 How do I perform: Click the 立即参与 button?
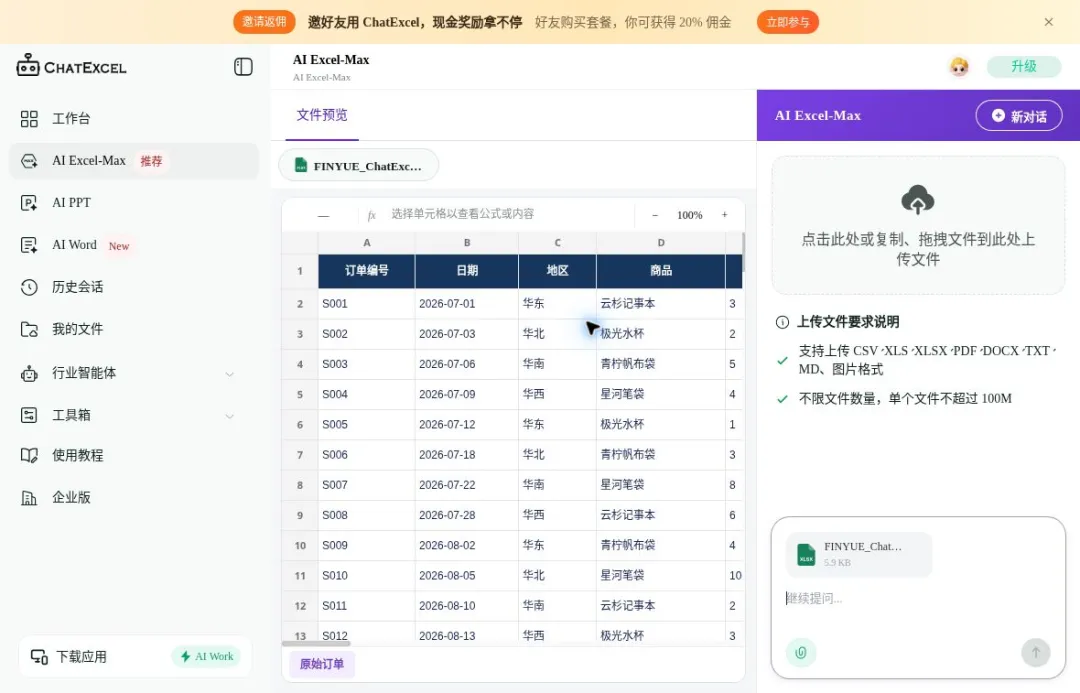[788, 22]
